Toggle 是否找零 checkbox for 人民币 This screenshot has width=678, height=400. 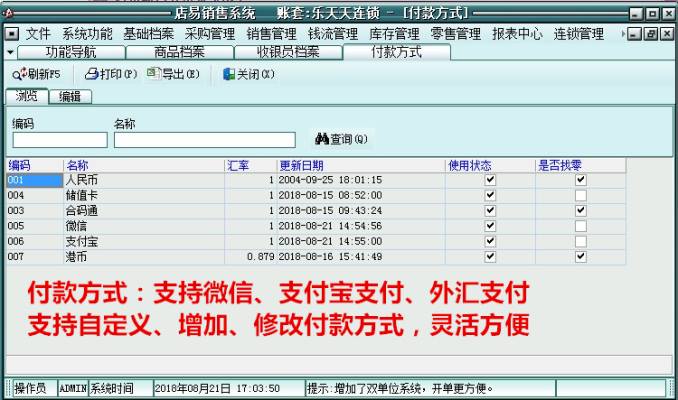pos(581,180)
